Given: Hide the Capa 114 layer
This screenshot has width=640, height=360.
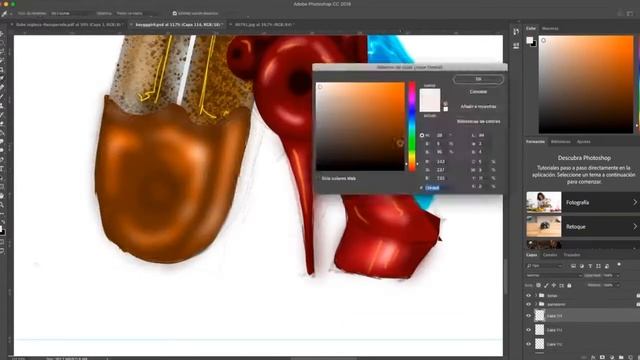Looking at the screenshot, I should point(529,316).
